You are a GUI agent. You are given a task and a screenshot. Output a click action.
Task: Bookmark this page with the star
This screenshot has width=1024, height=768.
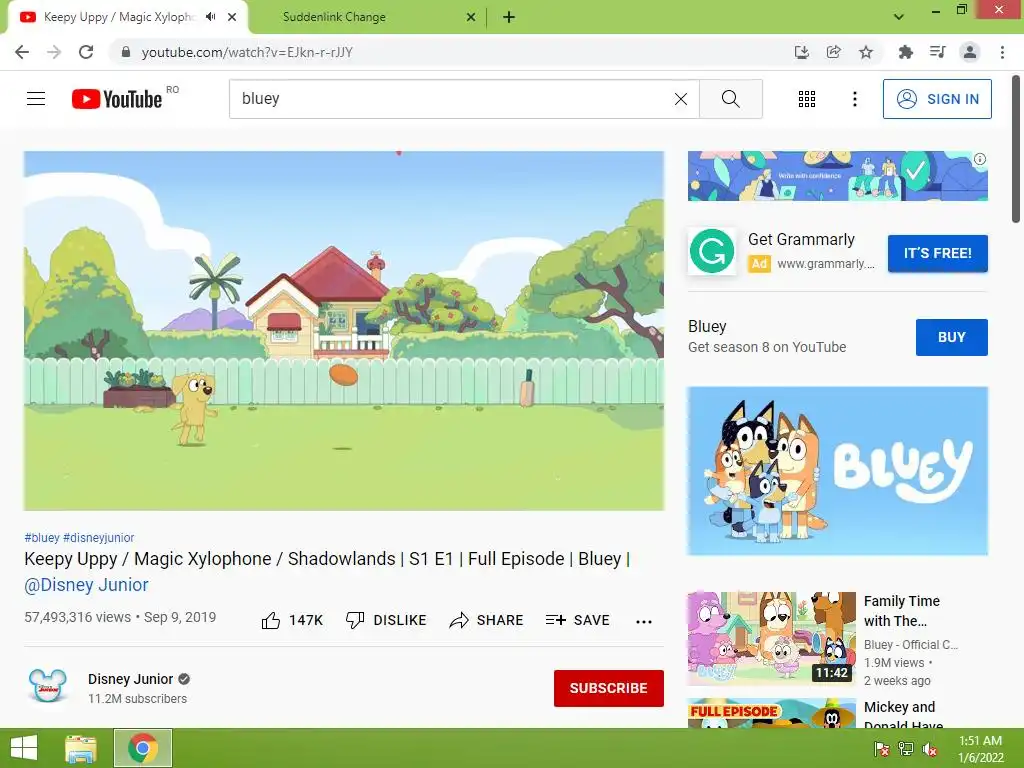[x=866, y=52]
